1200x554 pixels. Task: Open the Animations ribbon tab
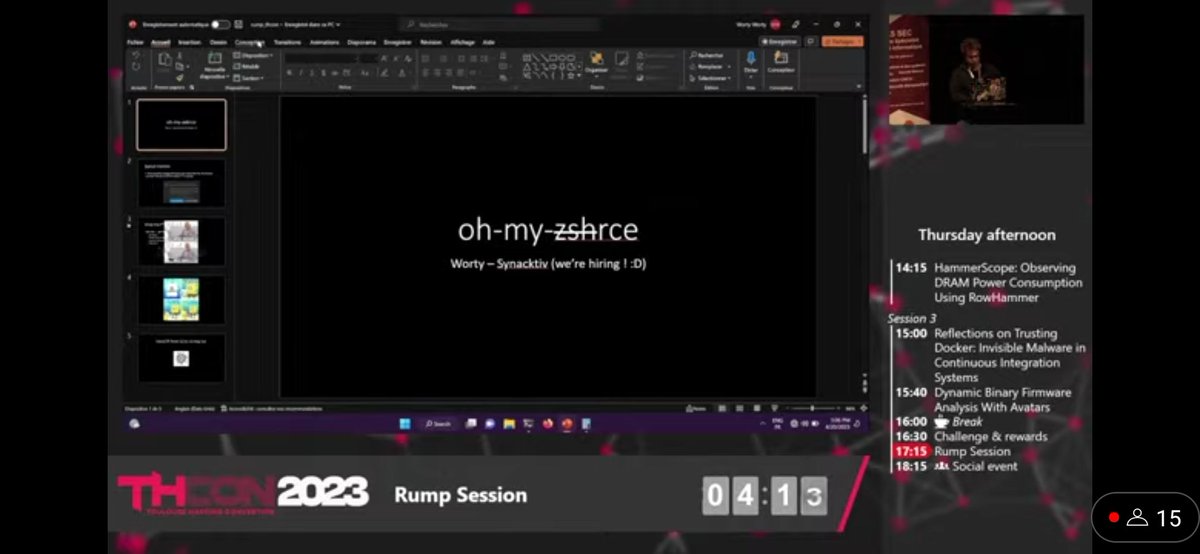(x=324, y=42)
